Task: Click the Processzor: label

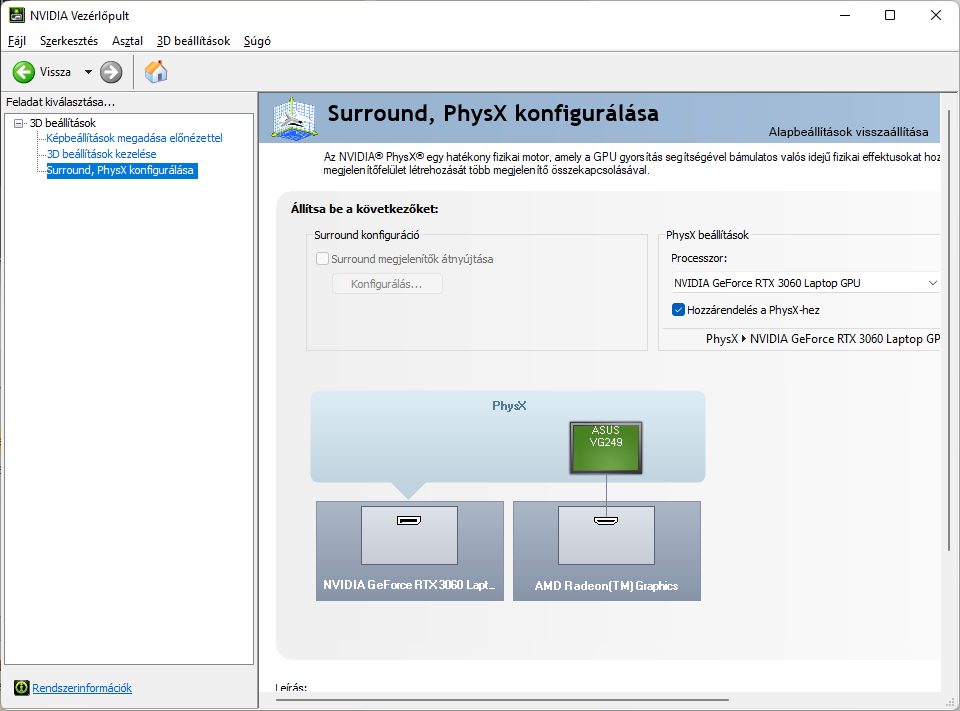Action: [x=699, y=258]
